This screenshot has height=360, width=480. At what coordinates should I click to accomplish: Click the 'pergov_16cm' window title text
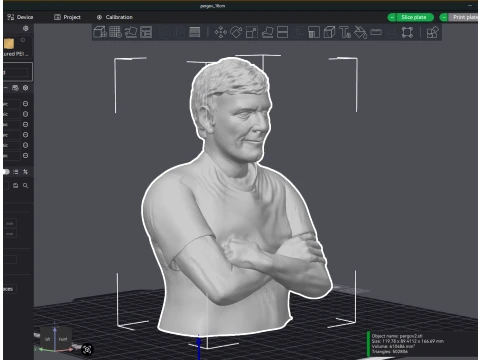[x=212, y=6]
